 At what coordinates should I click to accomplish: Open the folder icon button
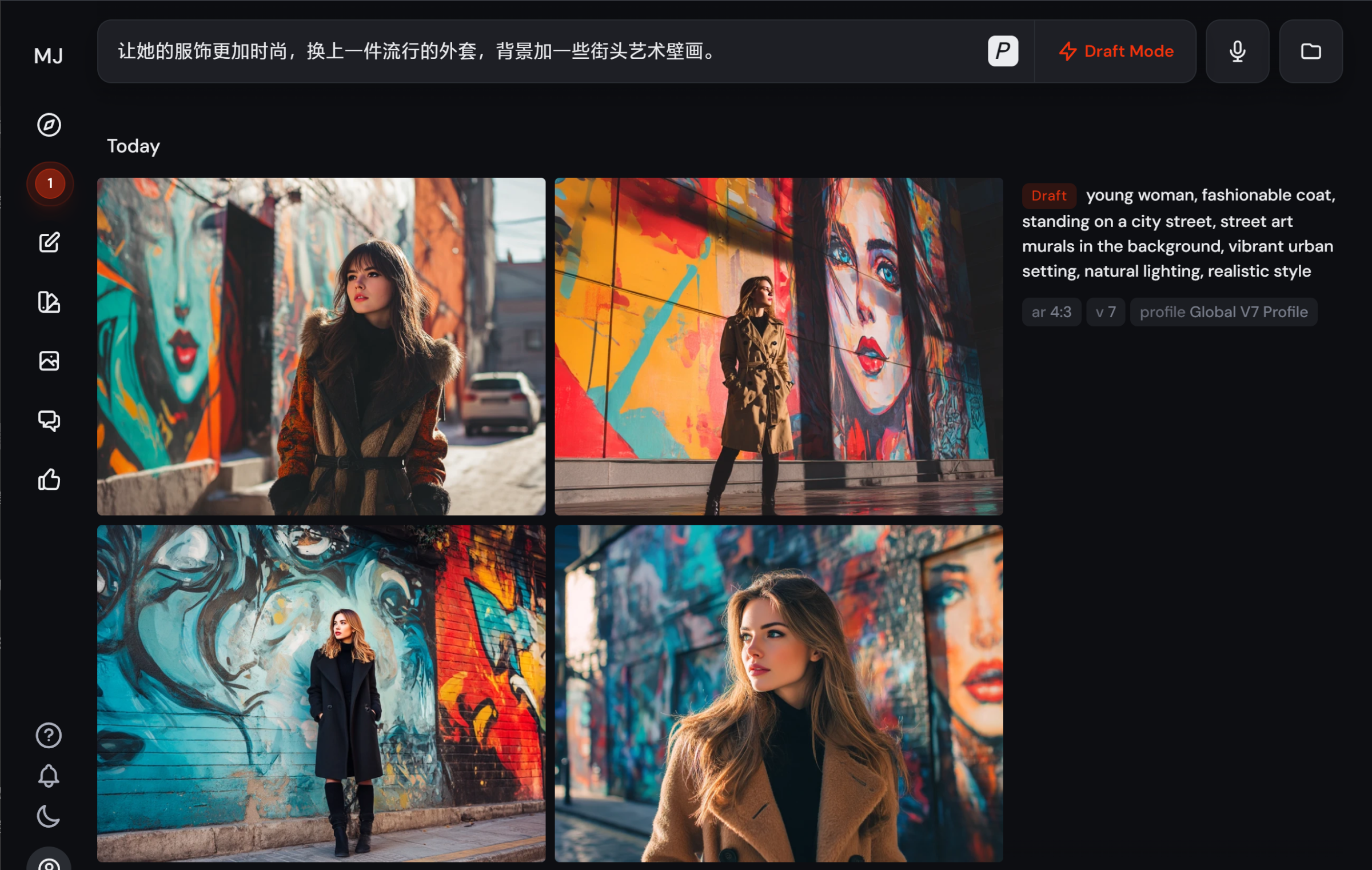[1310, 51]
